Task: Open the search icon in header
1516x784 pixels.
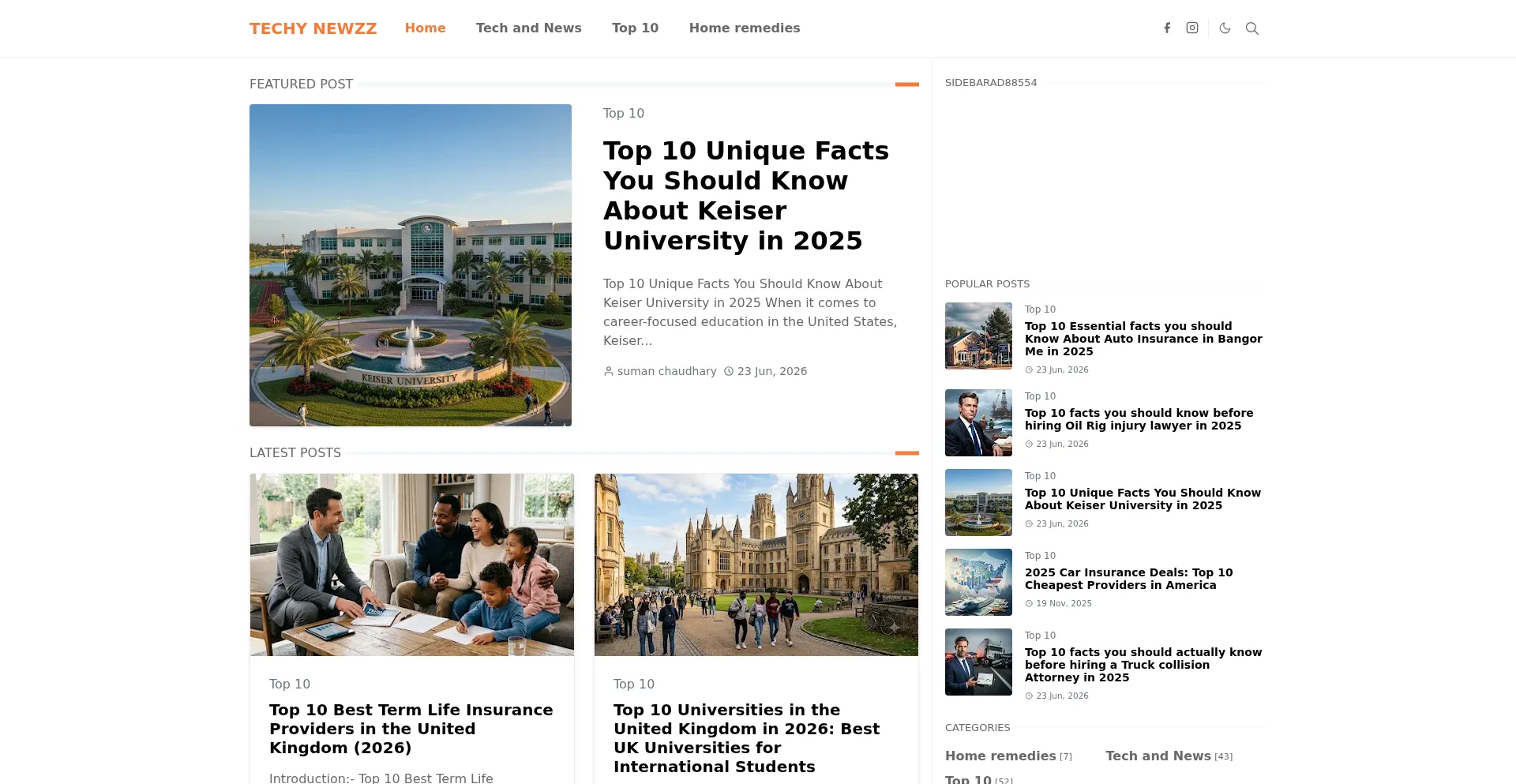Action: pyautogui.click(x=1252, y=28)
